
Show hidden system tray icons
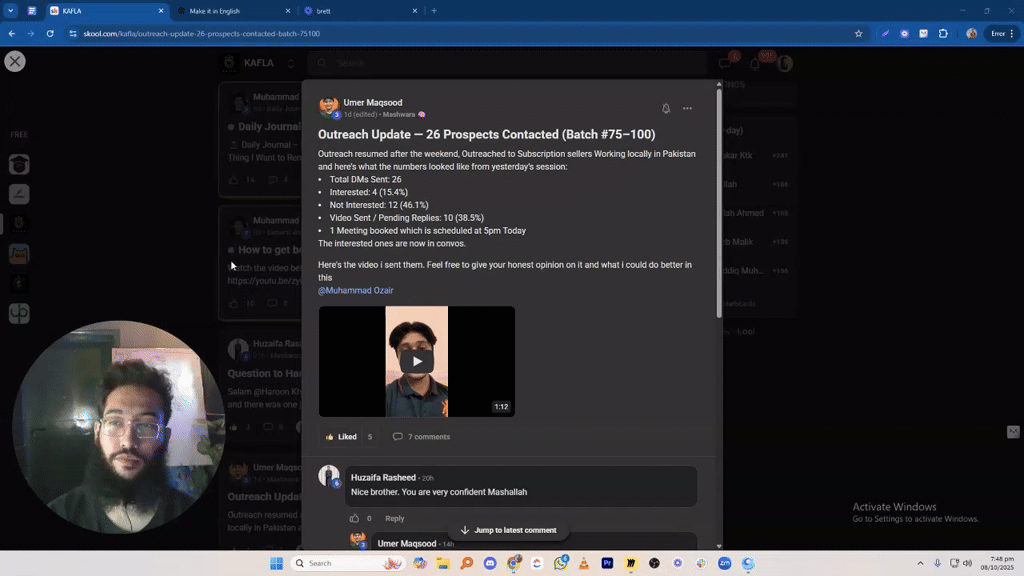(x=920, y=563)
